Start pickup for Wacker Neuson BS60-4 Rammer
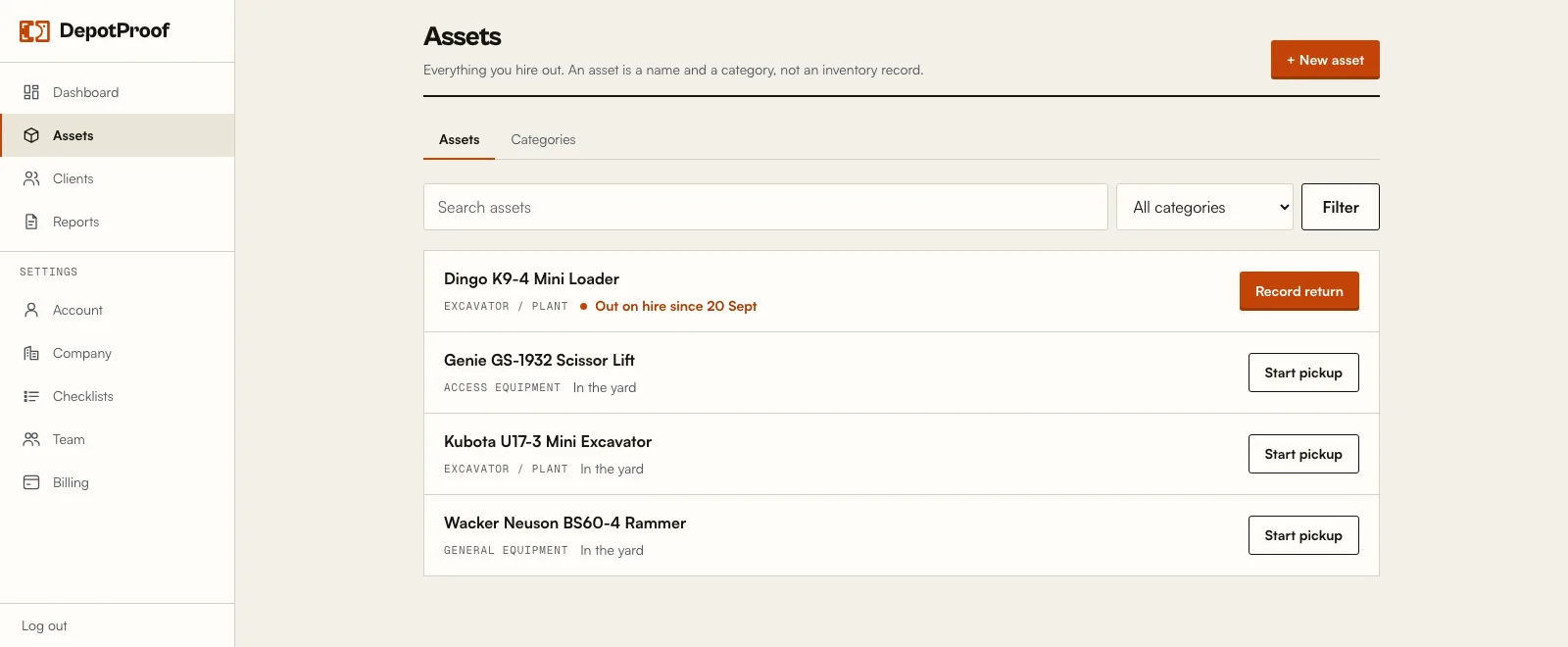The height and width of the screenshot is (647, 1568). 1303,535
